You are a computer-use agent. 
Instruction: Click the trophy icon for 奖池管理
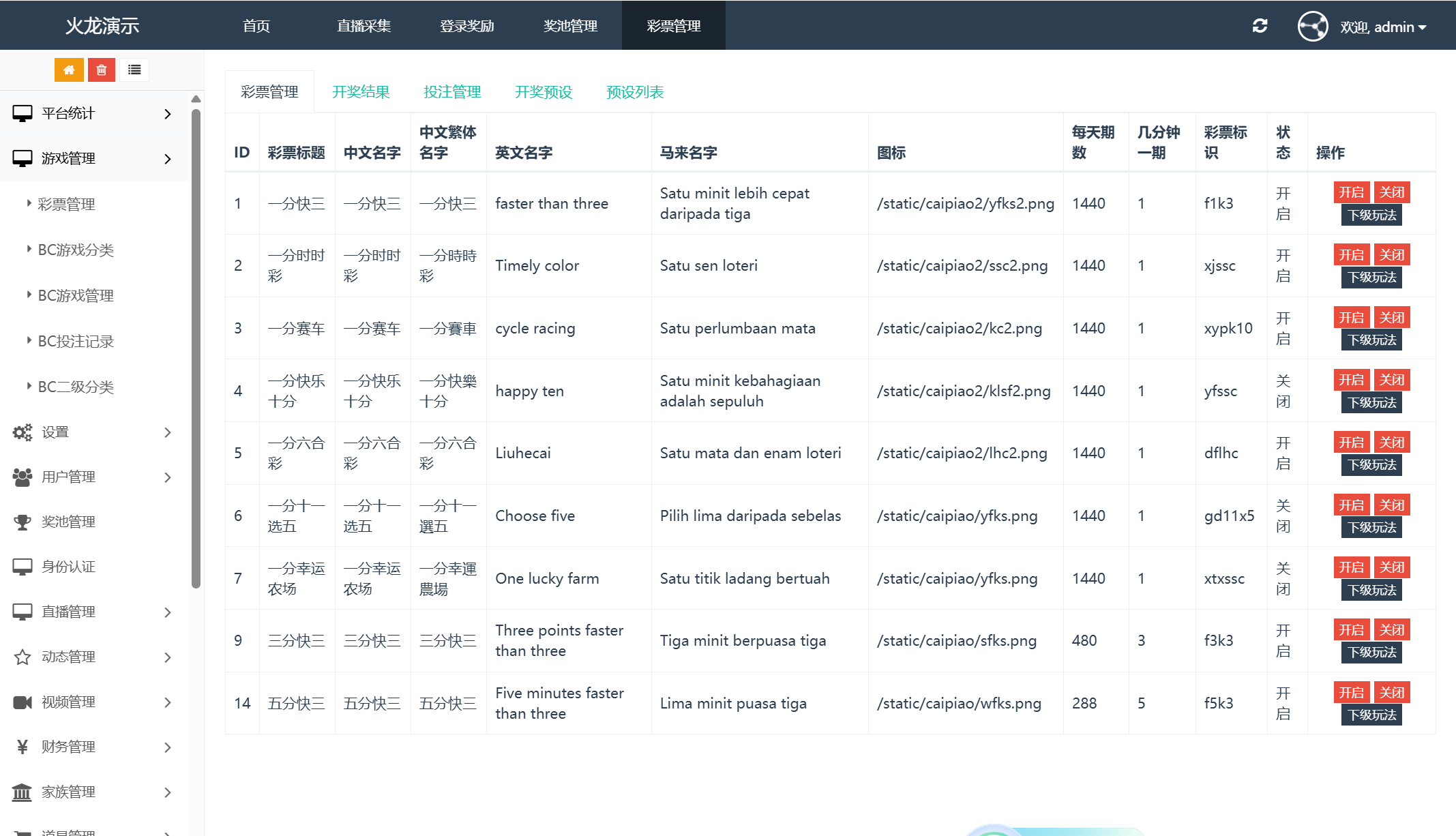click(x=23, y=522)
